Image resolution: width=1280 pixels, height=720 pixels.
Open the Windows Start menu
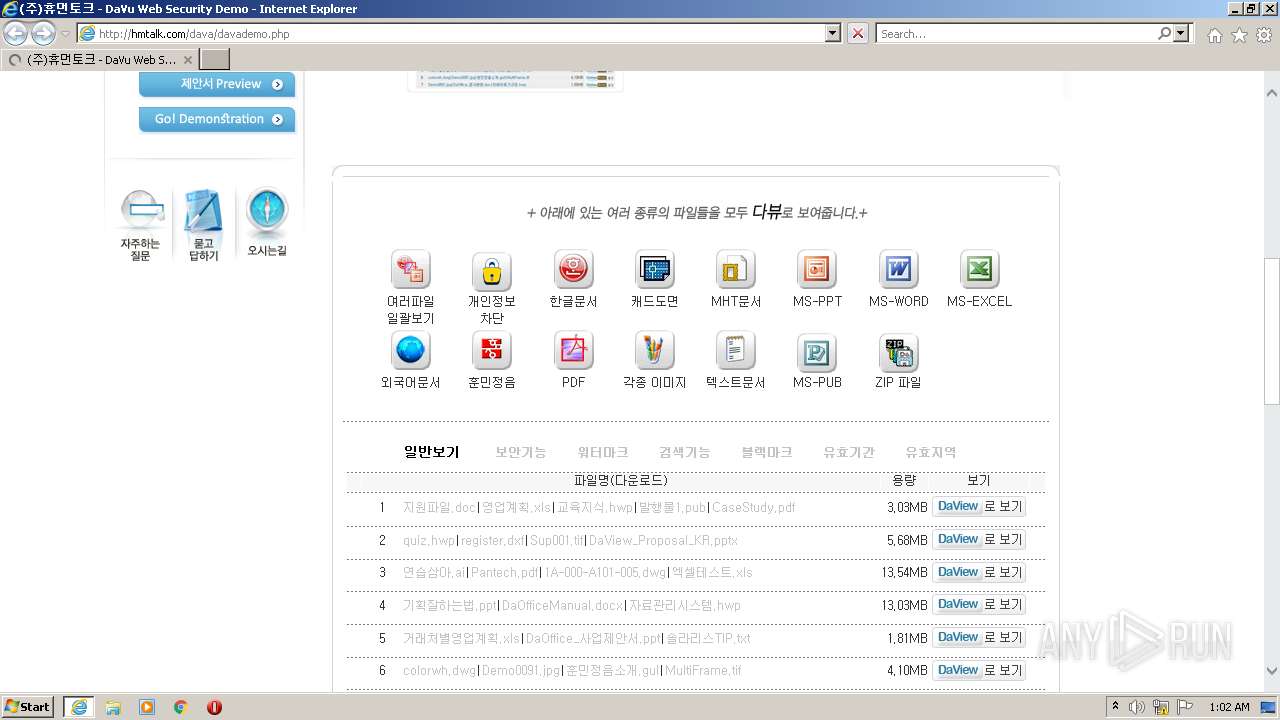click(28, 707)
